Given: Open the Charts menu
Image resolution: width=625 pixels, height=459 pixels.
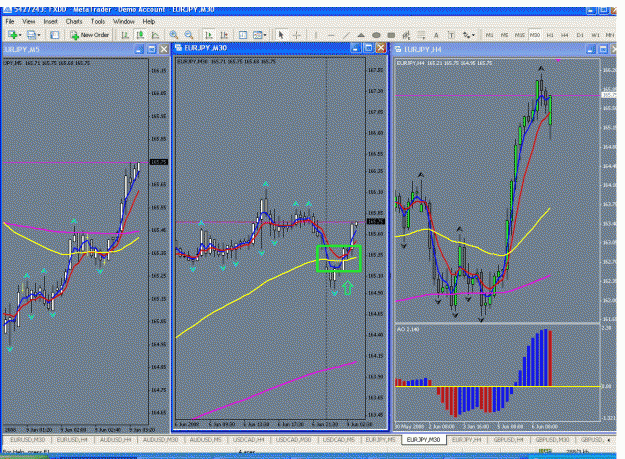Looking at the screenshot, I should 74,22.
